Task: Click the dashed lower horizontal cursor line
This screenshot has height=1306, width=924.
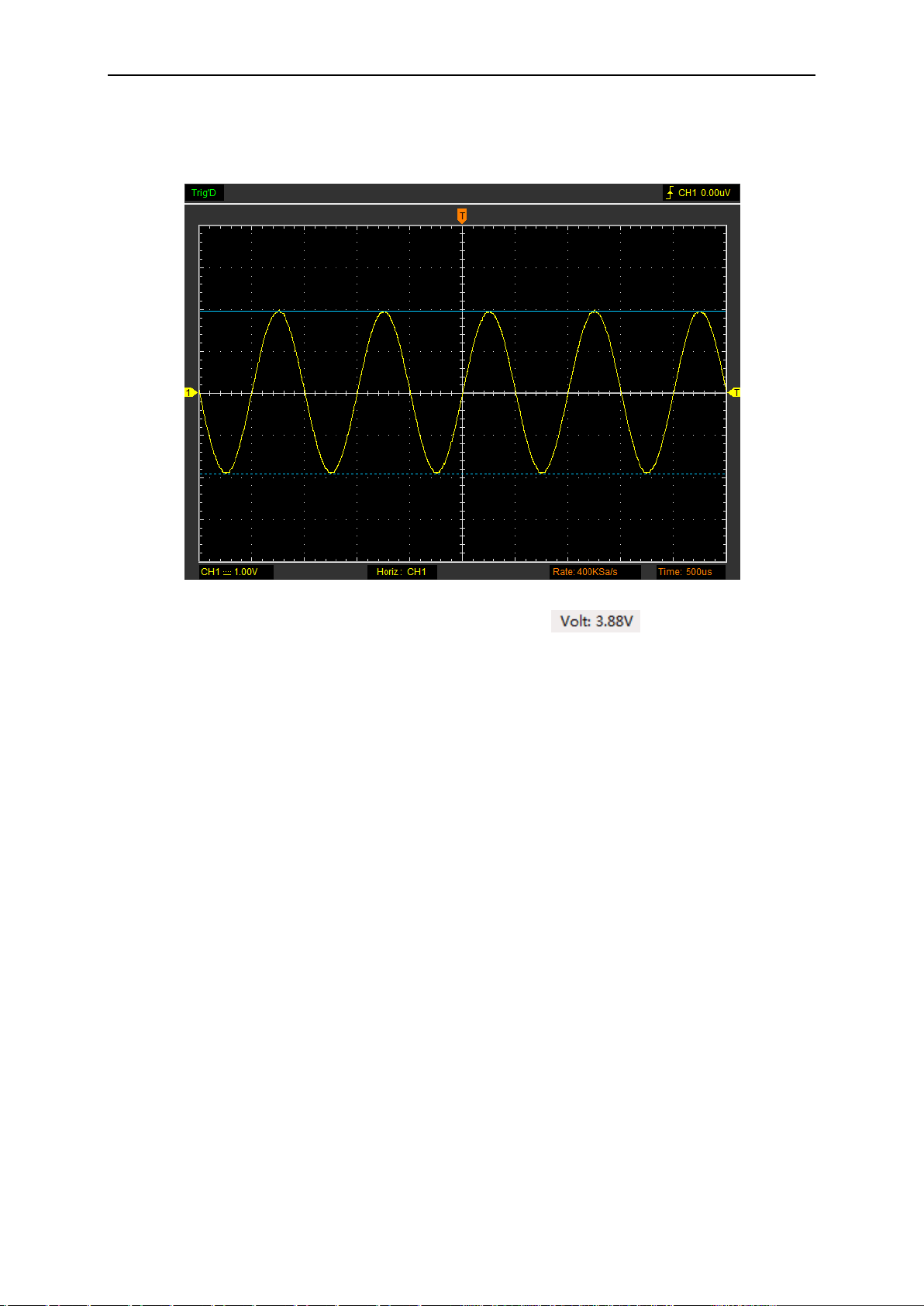Action: pyautogui.click(x=462, y=474)
